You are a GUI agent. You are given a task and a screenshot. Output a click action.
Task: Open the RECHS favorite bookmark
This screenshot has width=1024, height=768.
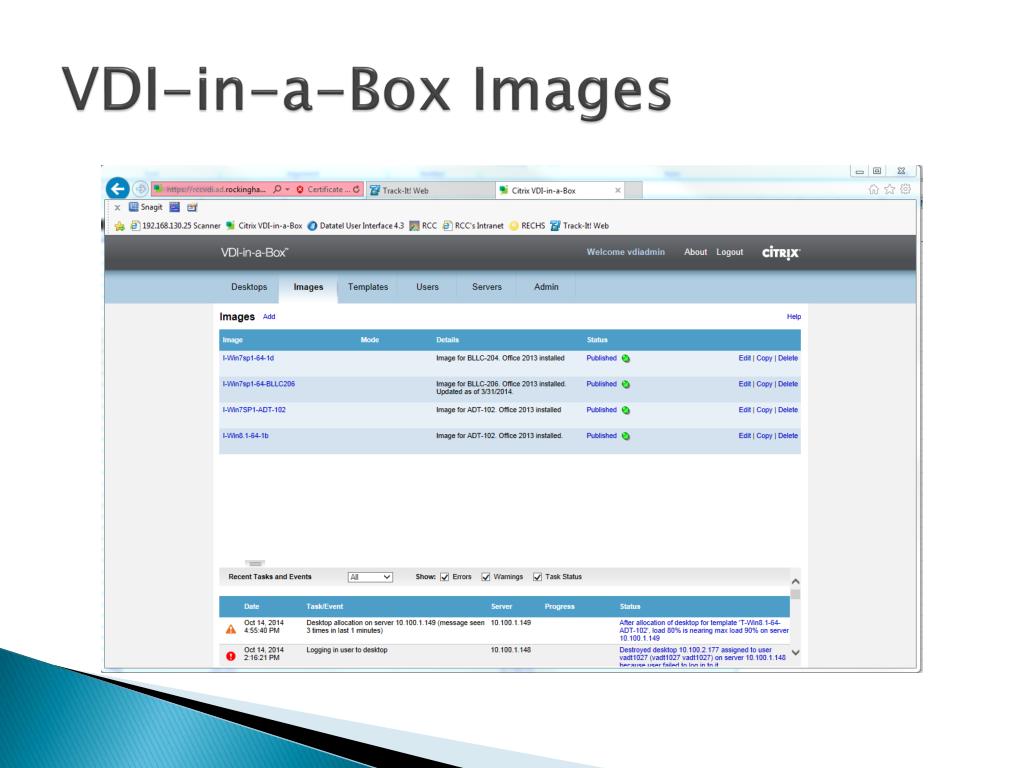(x=528, y=226)
